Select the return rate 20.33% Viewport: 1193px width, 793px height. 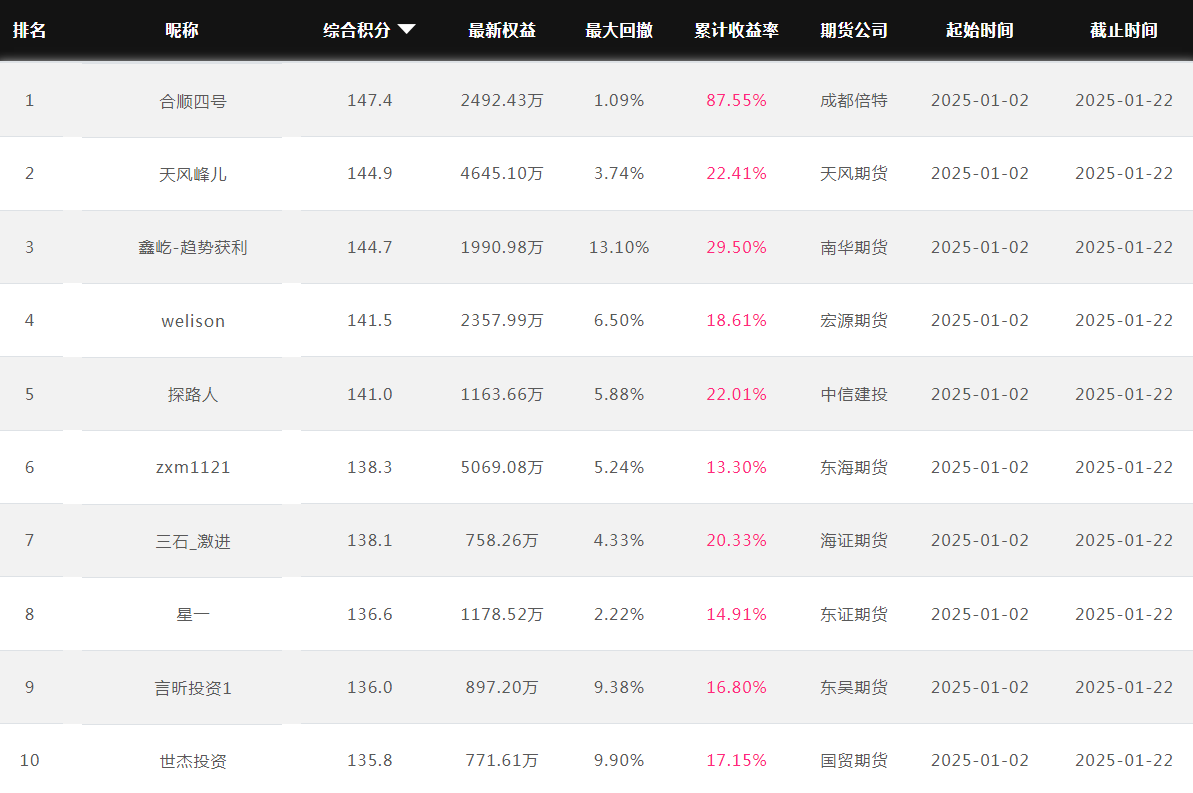[736, 540]
